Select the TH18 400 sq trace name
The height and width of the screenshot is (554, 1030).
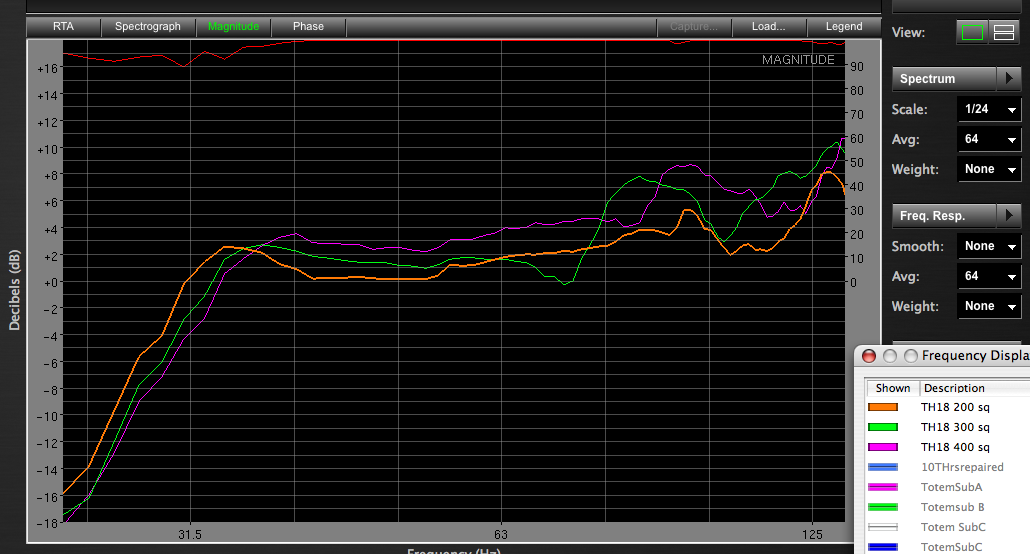coord(955,448)
